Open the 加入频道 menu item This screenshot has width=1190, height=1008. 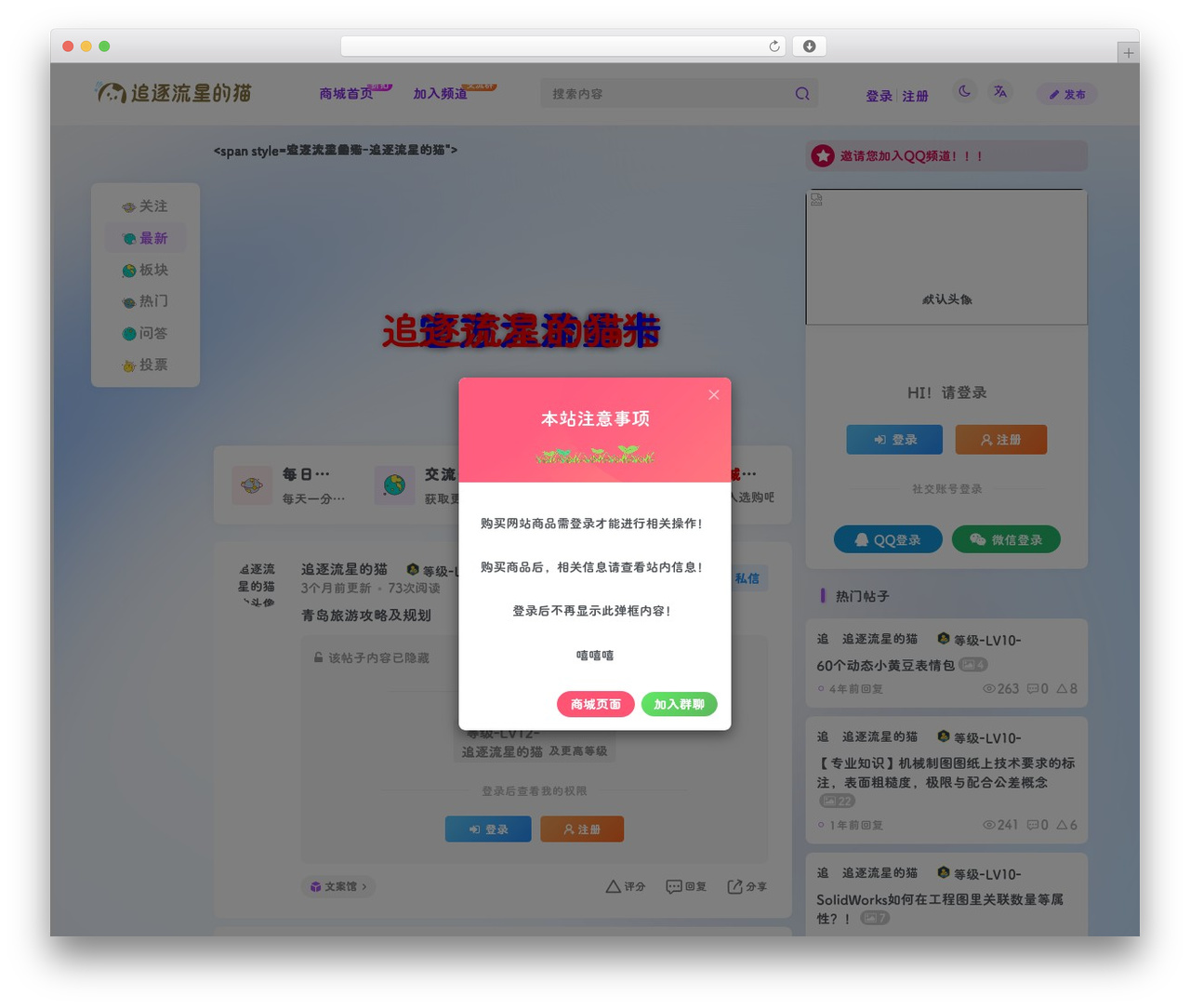440,94
